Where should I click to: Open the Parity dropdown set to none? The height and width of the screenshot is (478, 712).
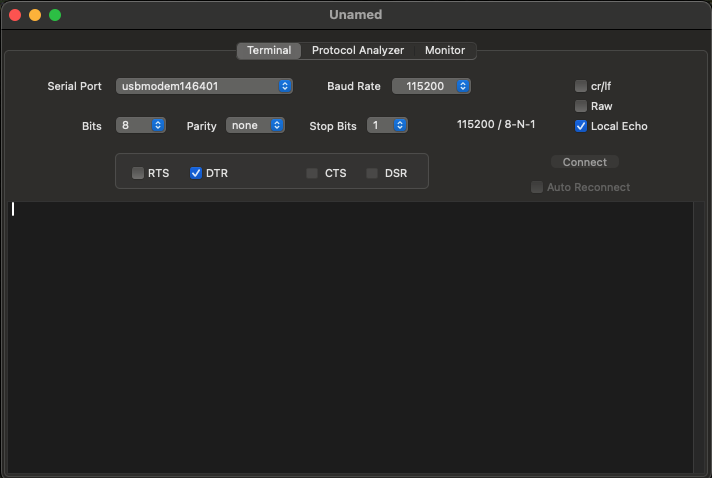255,125
